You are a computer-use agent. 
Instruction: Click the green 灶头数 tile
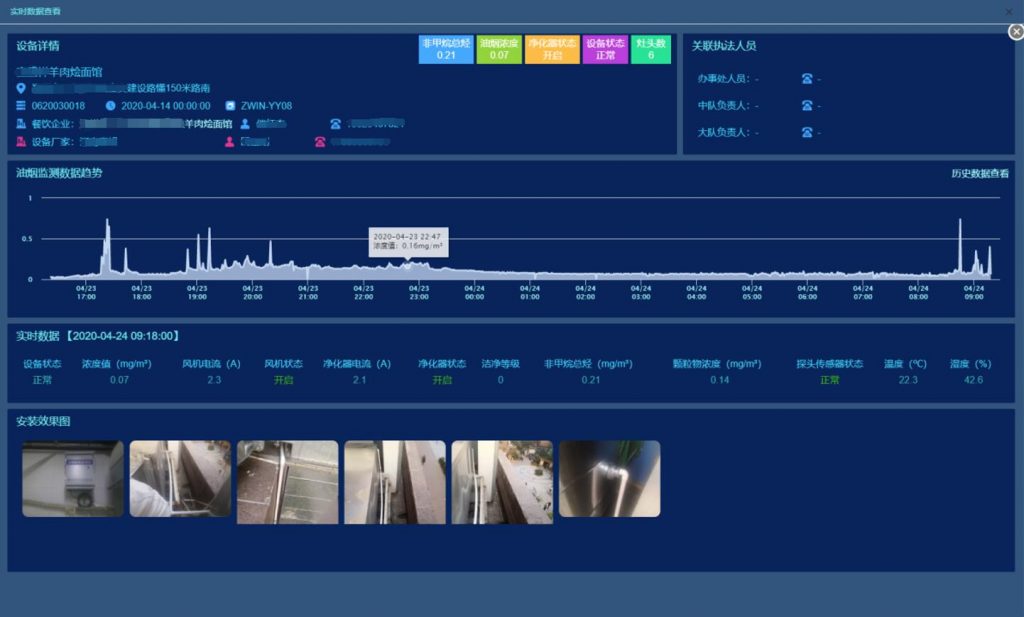[x=651, y=49]
